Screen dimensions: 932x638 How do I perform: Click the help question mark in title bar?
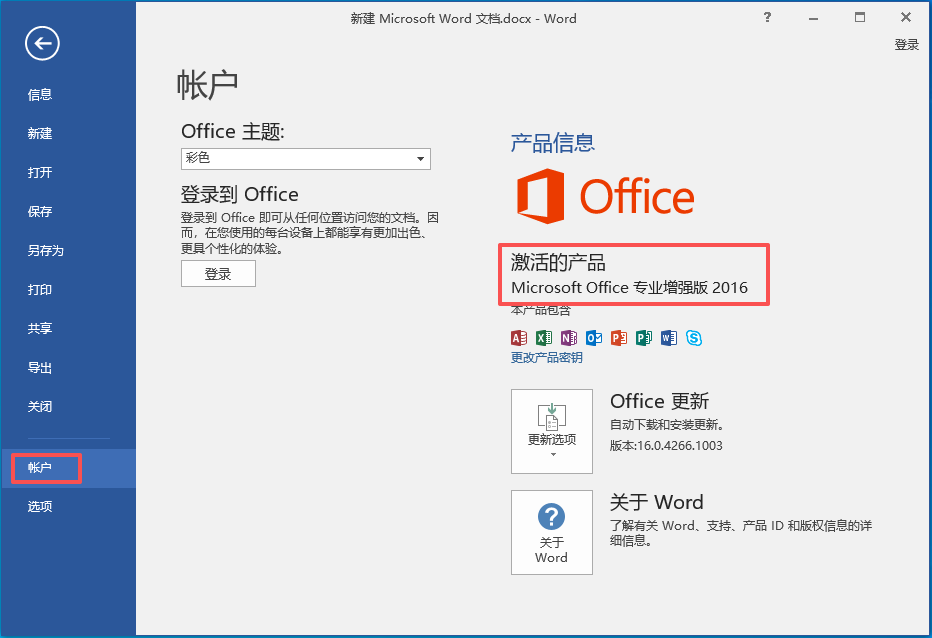(767, 18)
